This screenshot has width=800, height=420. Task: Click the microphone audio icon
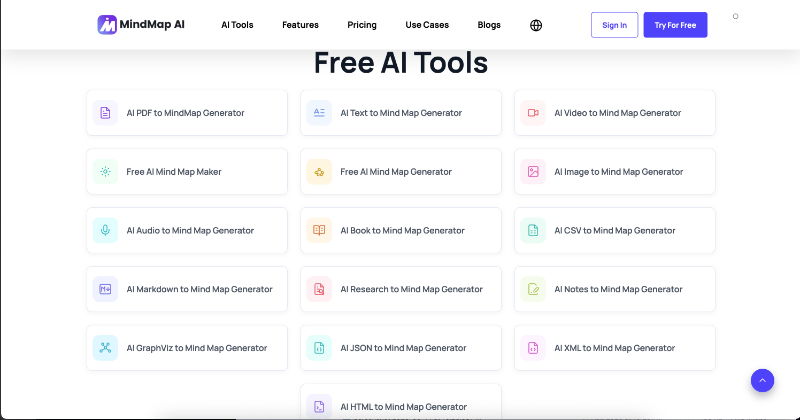105,231
